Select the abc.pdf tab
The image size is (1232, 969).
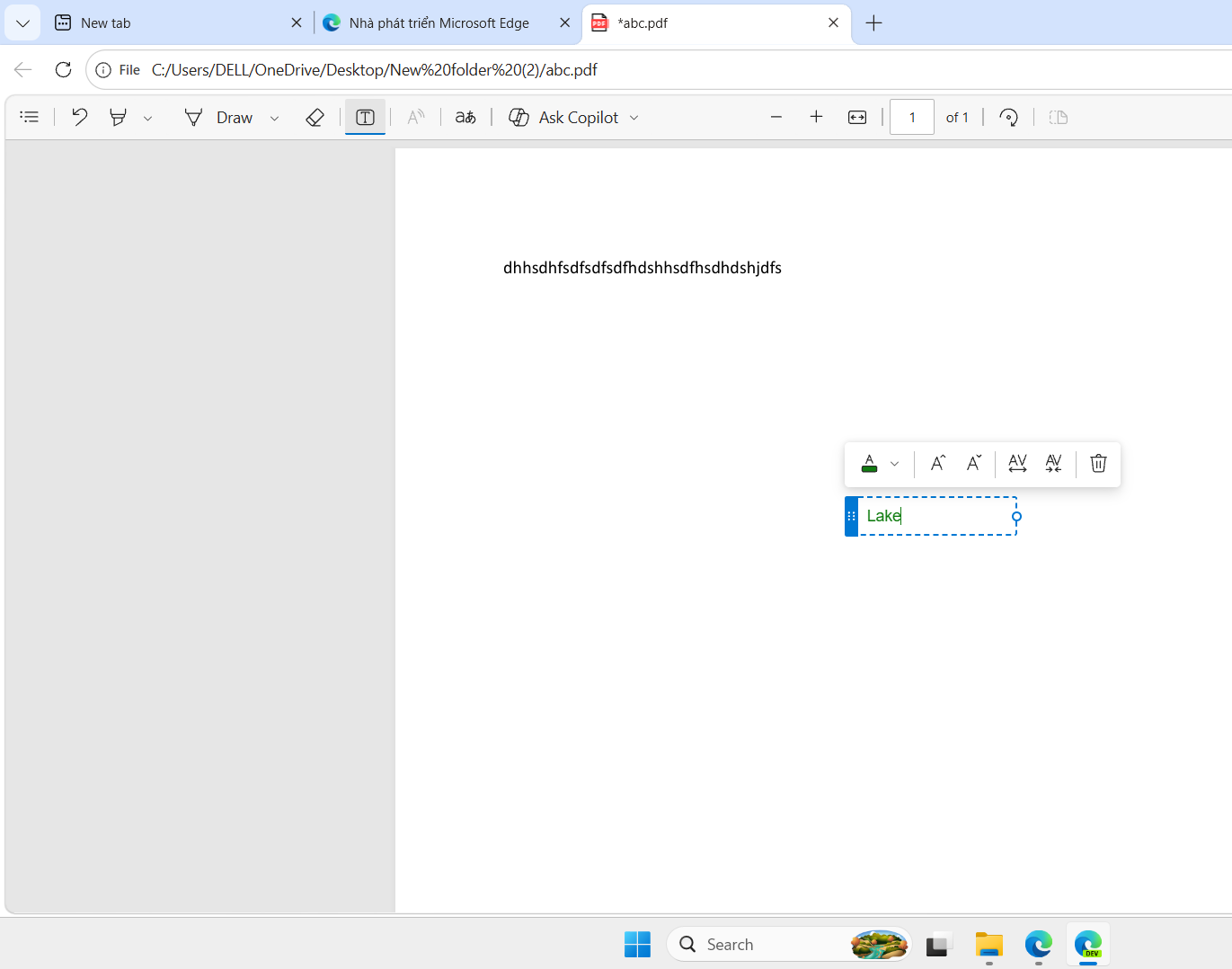point(716,23)
